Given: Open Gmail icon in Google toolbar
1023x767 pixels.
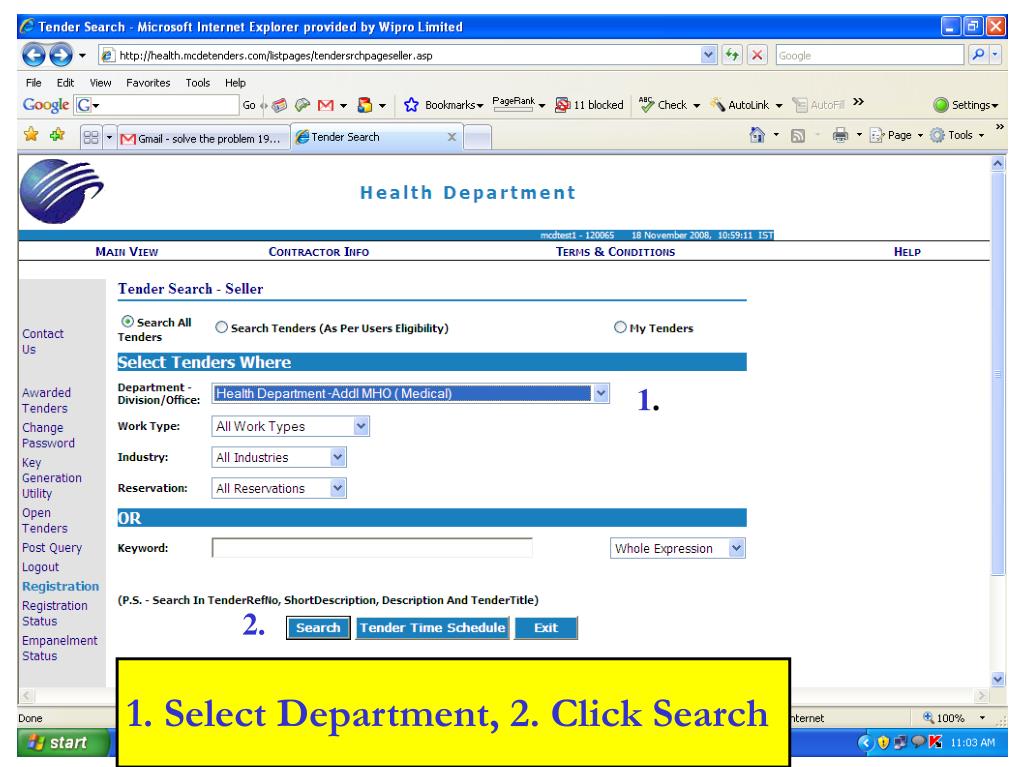Looking at the screenshot, I should coord(326,105).
